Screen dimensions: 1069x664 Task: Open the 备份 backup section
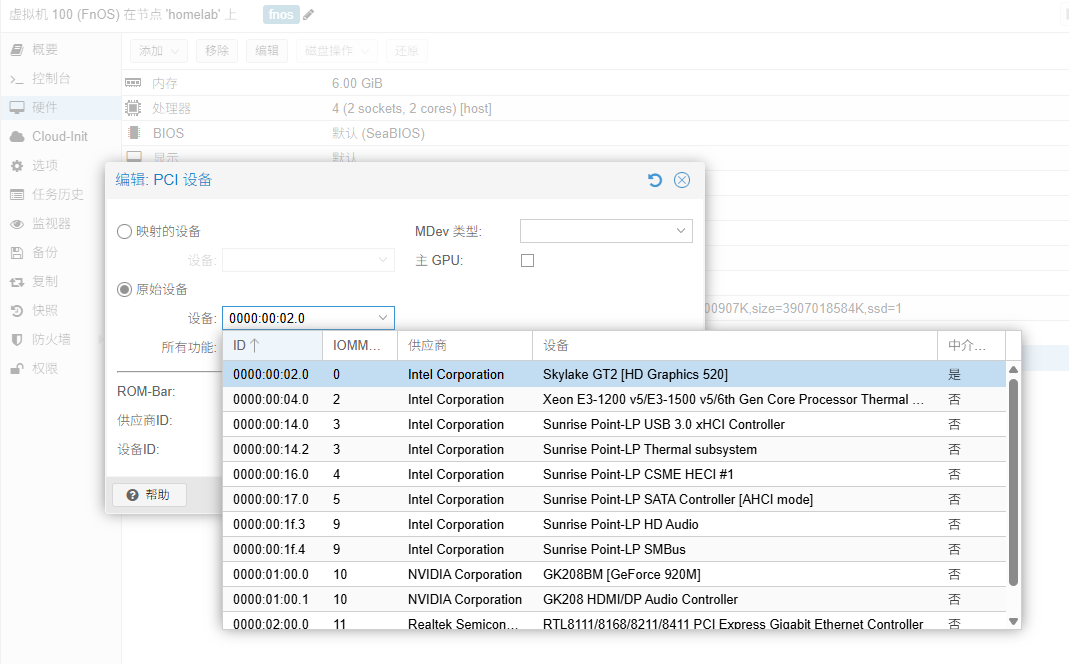(44, 253)
